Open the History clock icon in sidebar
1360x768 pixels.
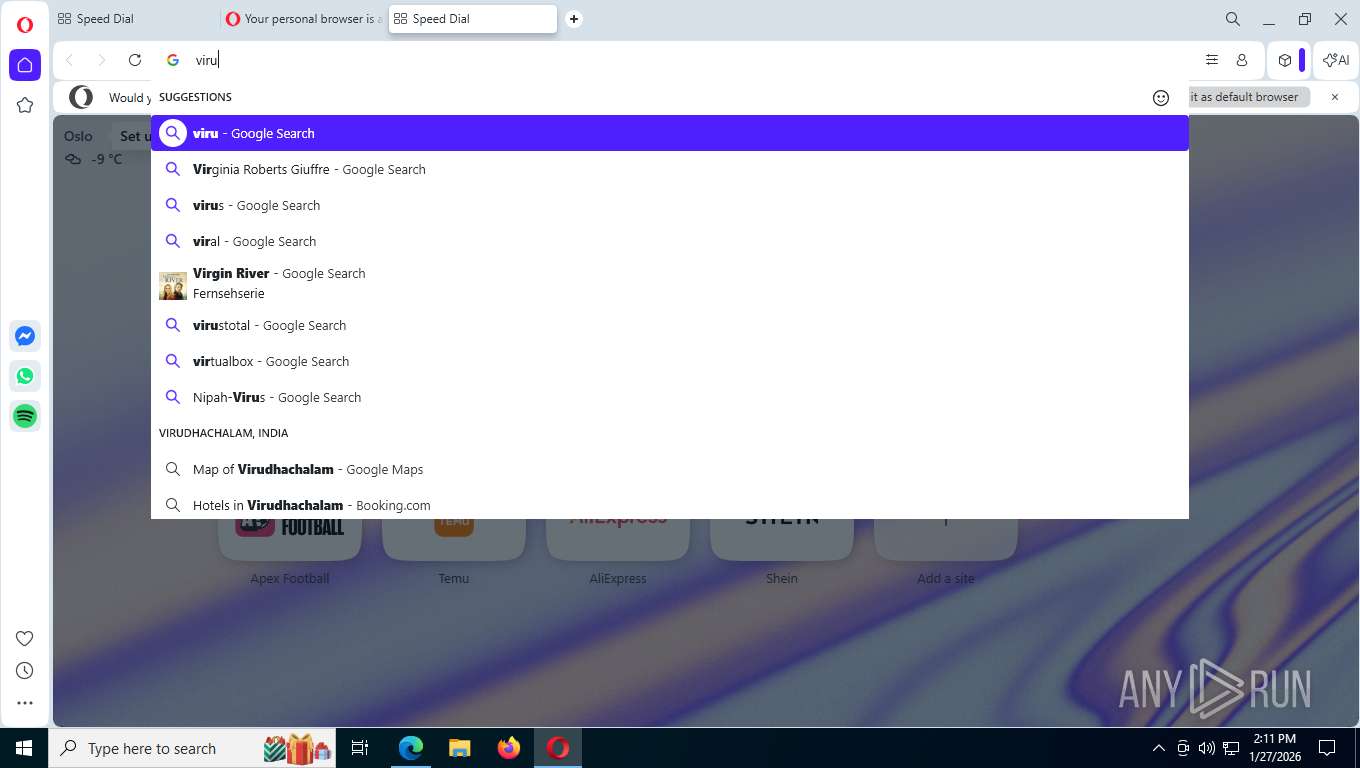pos(25,671)
